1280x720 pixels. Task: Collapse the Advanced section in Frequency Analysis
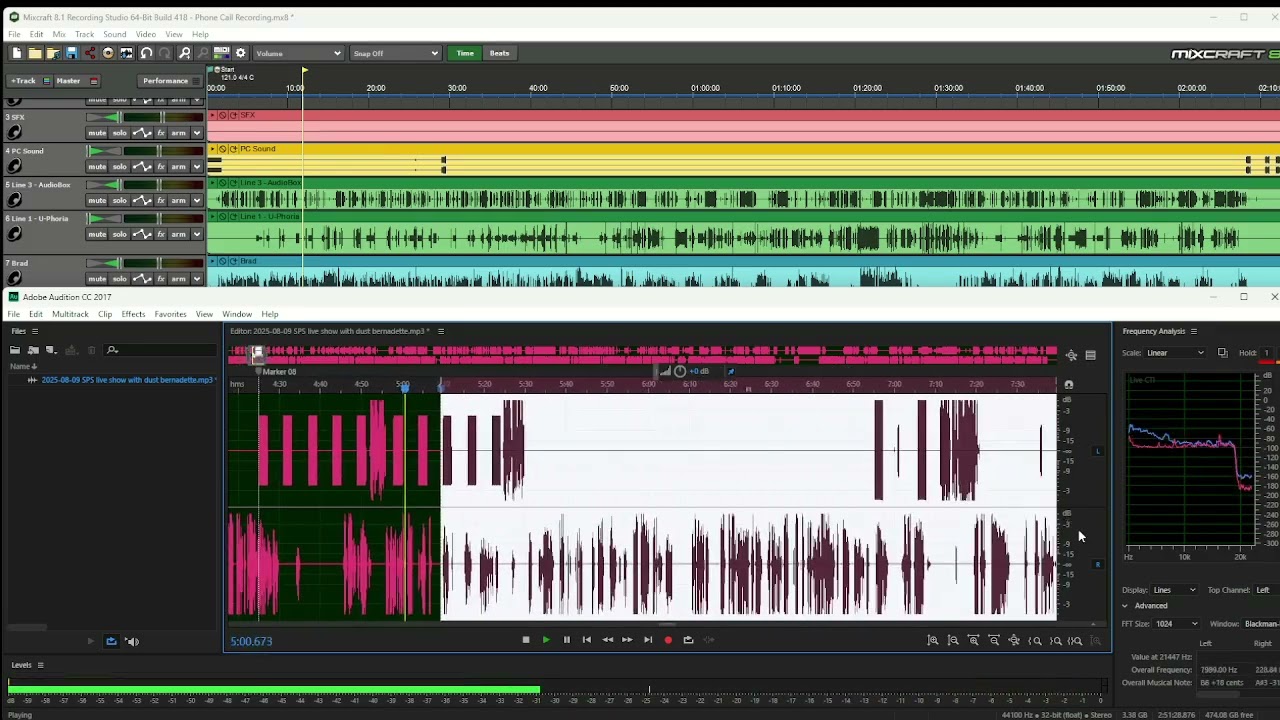tap(1125, 606)
